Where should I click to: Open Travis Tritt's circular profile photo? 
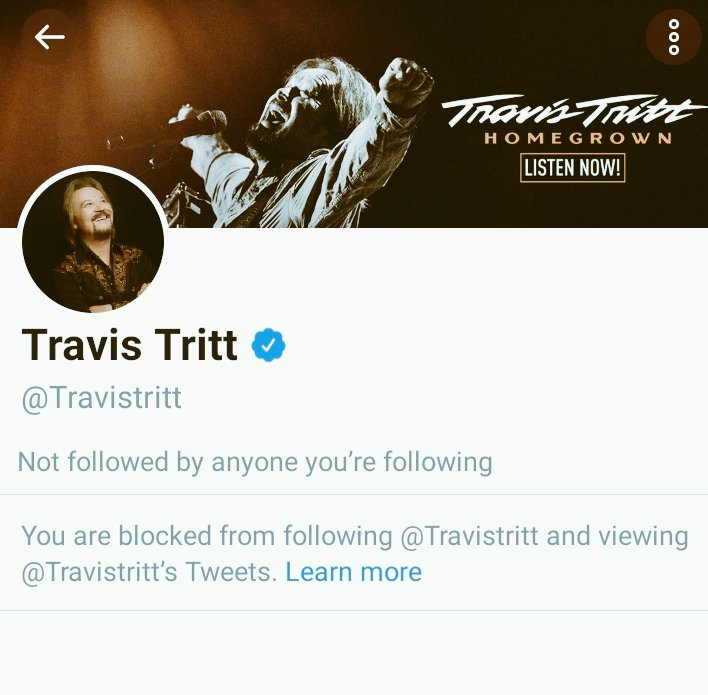point(93,242)
